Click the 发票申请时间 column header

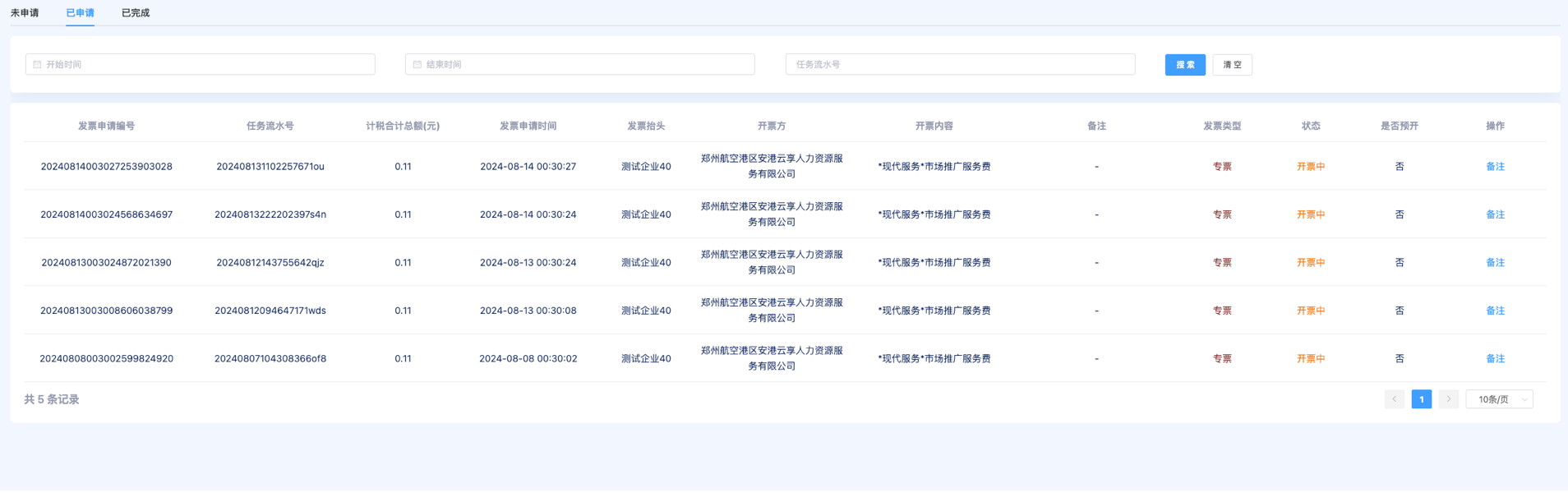tap(528, 127)
